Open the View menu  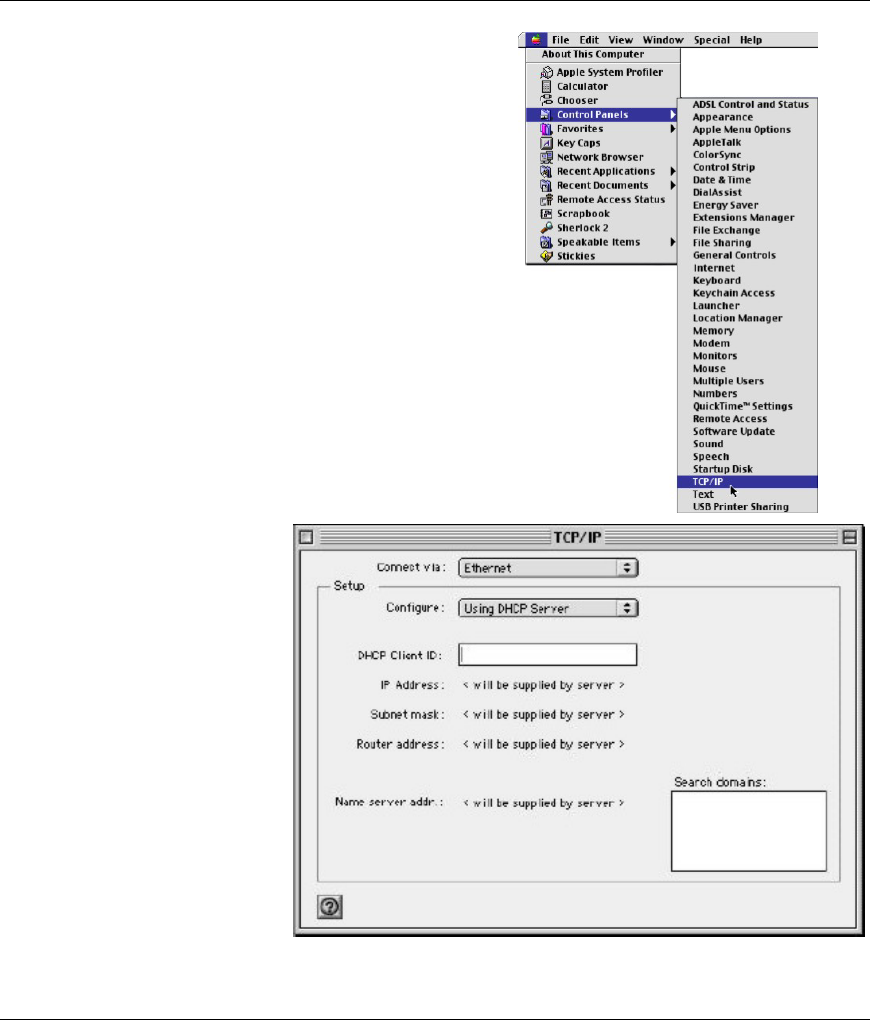(x=620, y=40)
